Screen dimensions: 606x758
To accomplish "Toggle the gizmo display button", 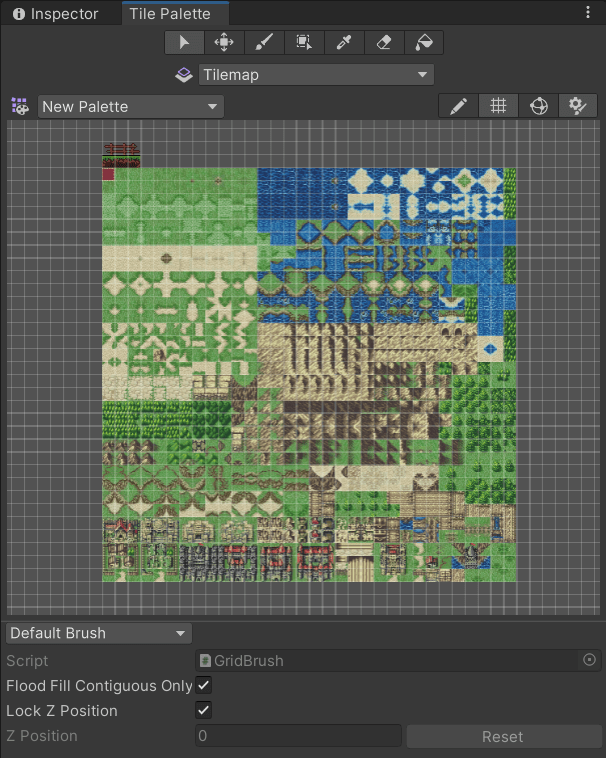I will [x=538, y=106].
